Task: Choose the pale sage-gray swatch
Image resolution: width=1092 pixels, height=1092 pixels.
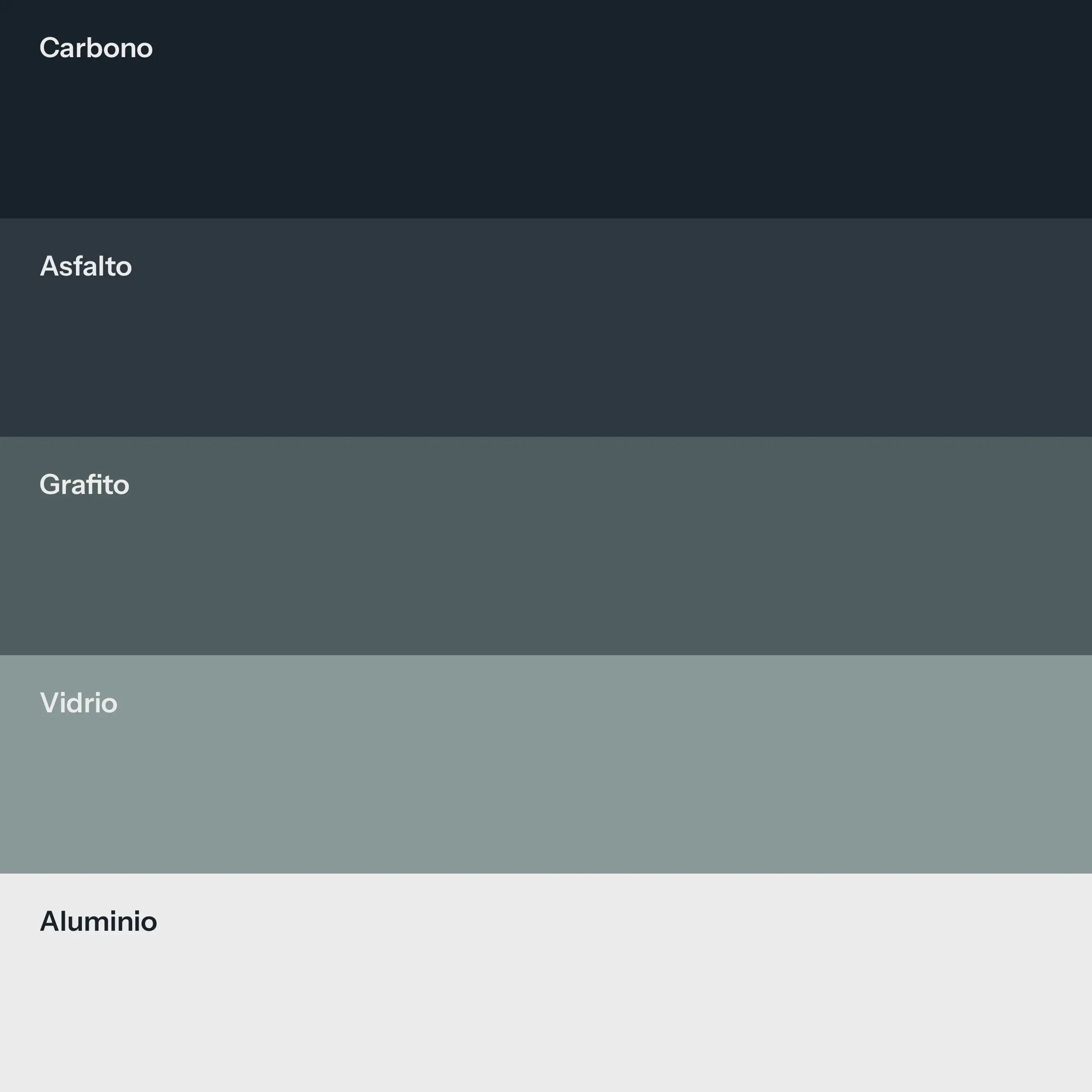Action: 546,764
